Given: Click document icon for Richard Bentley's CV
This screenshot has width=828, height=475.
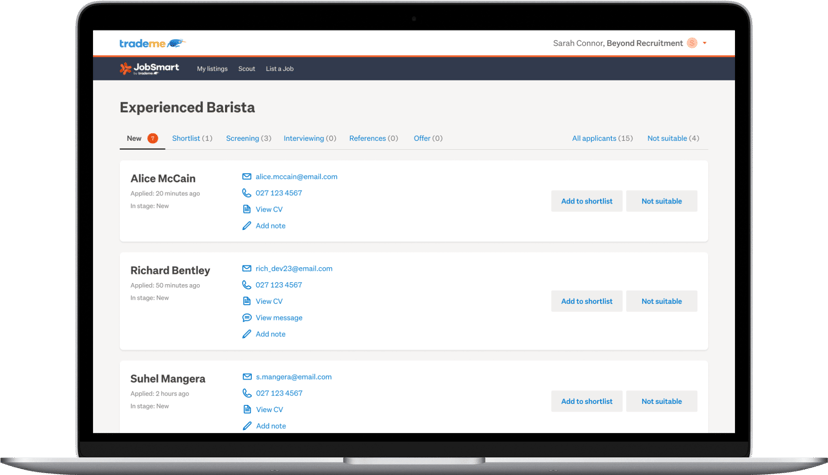Looking at the screenshot, I should click(247, 301).
